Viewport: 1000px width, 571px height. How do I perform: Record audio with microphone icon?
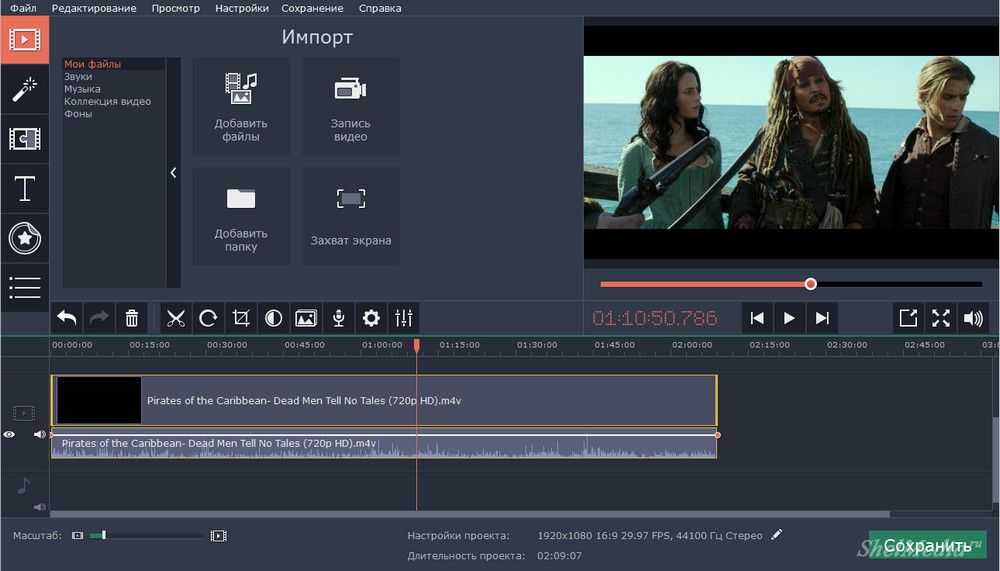pos(338,318)
